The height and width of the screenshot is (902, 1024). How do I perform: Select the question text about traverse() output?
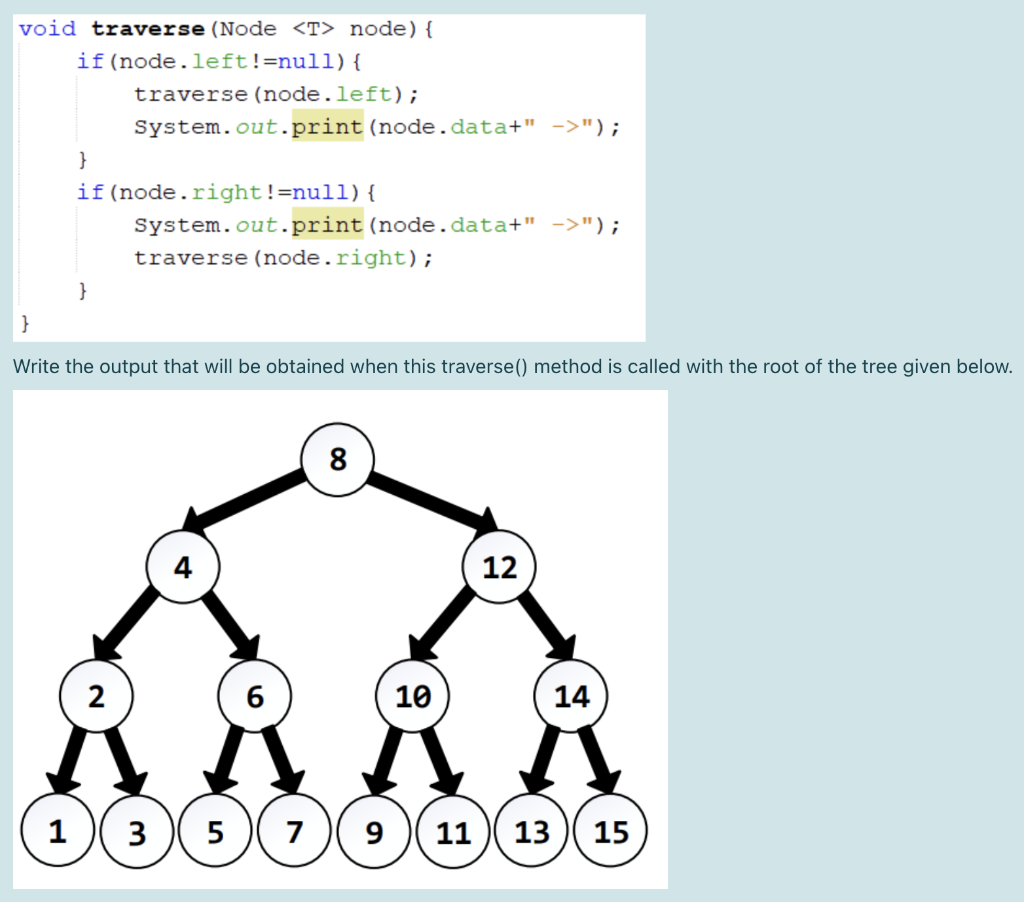pyautogui.click(x=513, y=367)
